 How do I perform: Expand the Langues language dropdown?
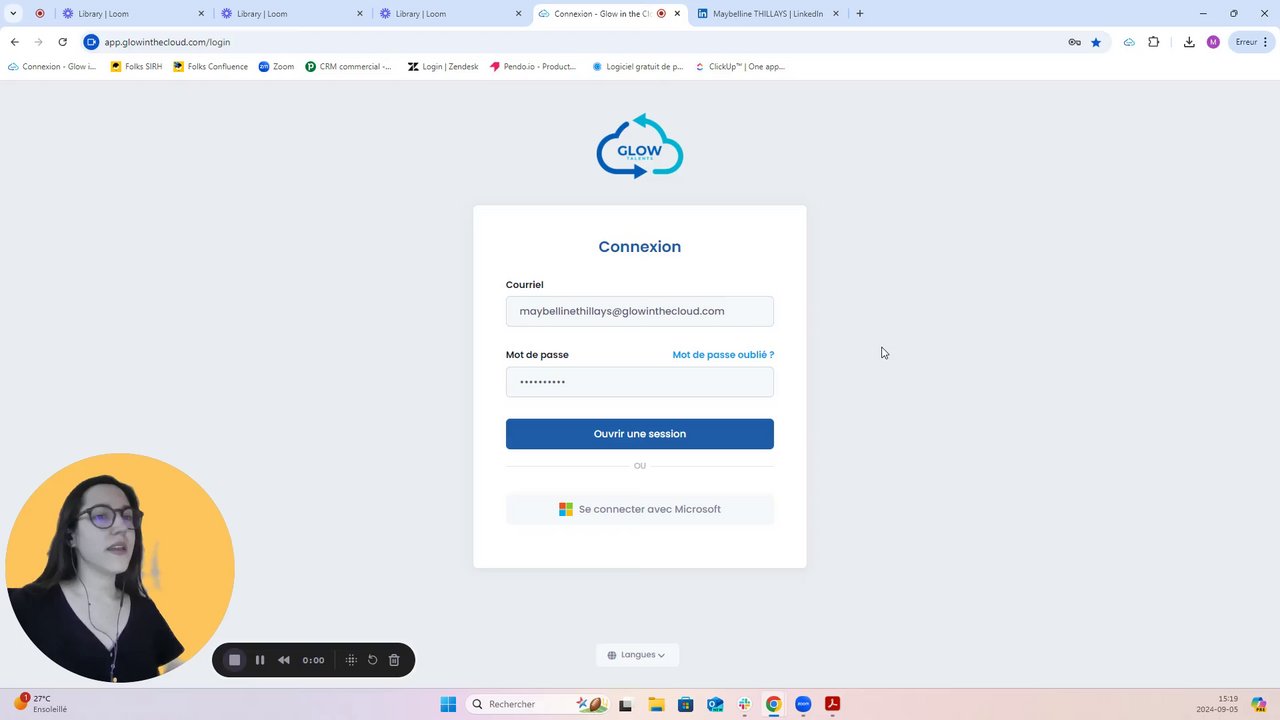(x=638, y=655)
